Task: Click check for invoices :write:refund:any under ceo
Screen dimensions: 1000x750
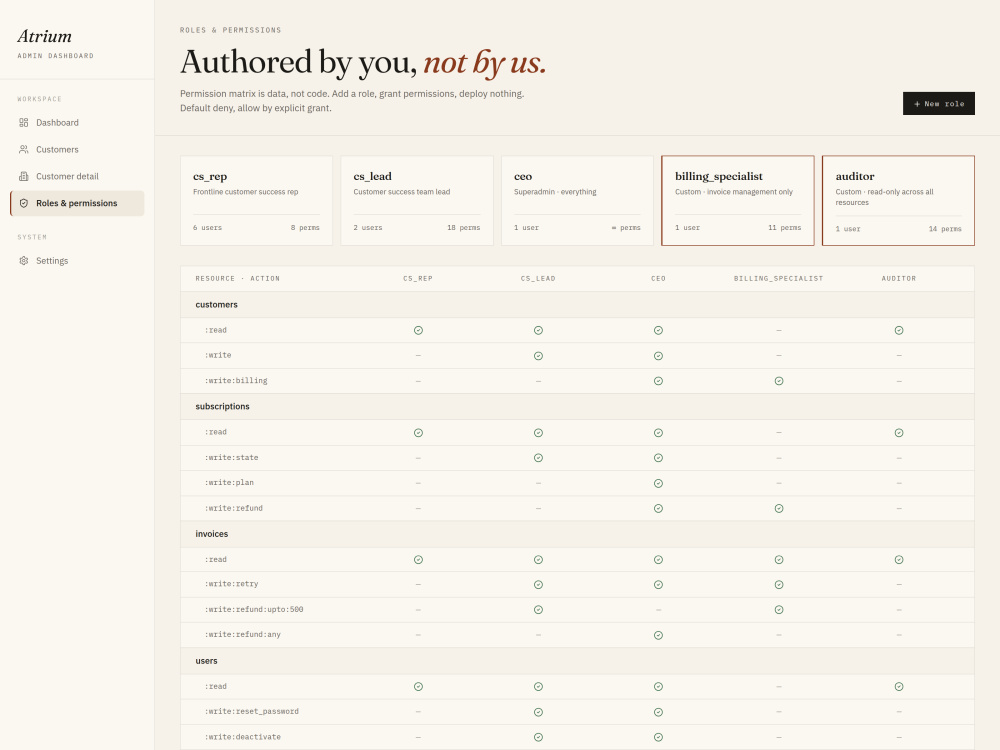Action: coord(658,635)
